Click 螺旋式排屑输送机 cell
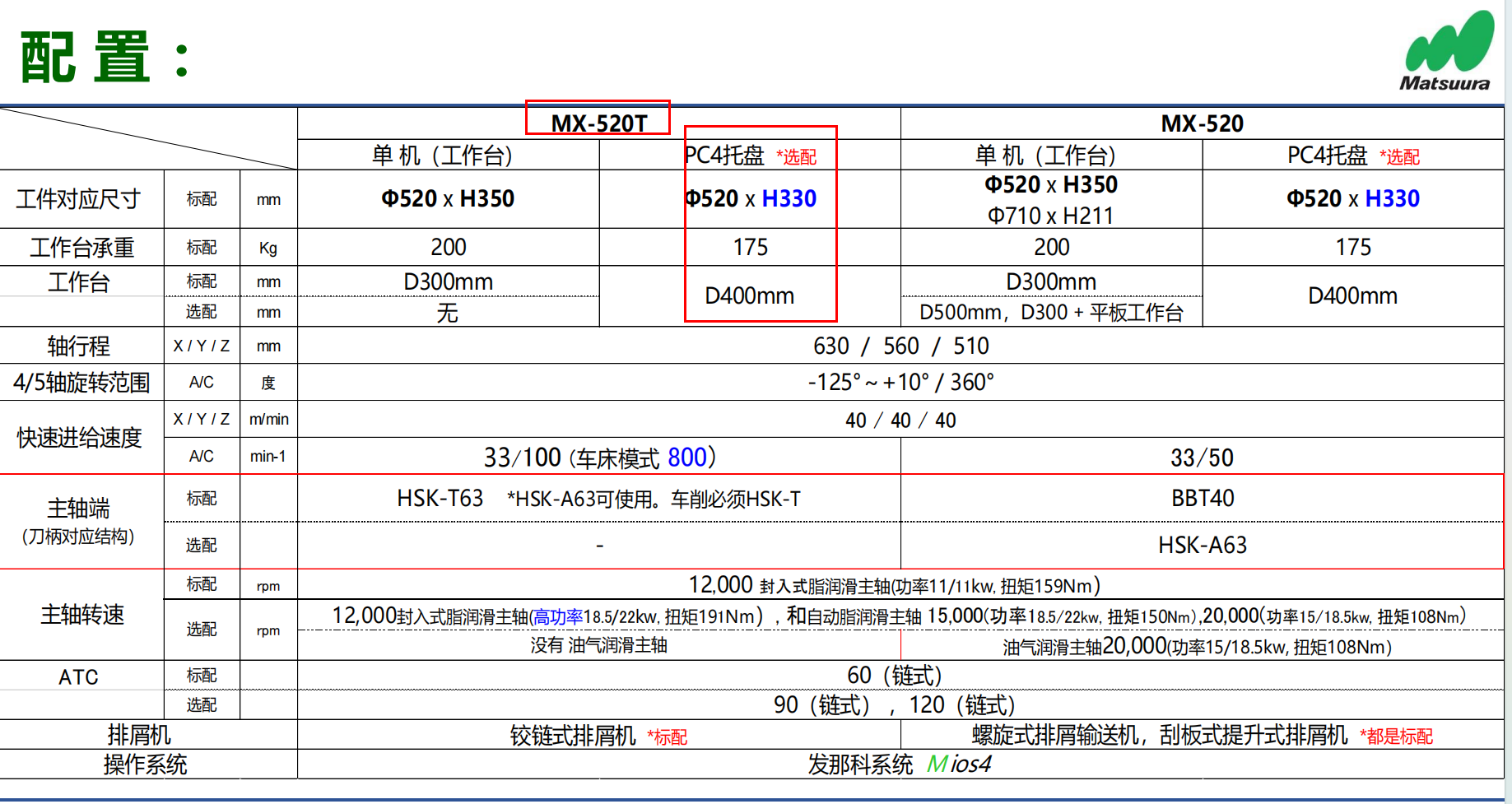The image size is (1512, 804). 1202,735
